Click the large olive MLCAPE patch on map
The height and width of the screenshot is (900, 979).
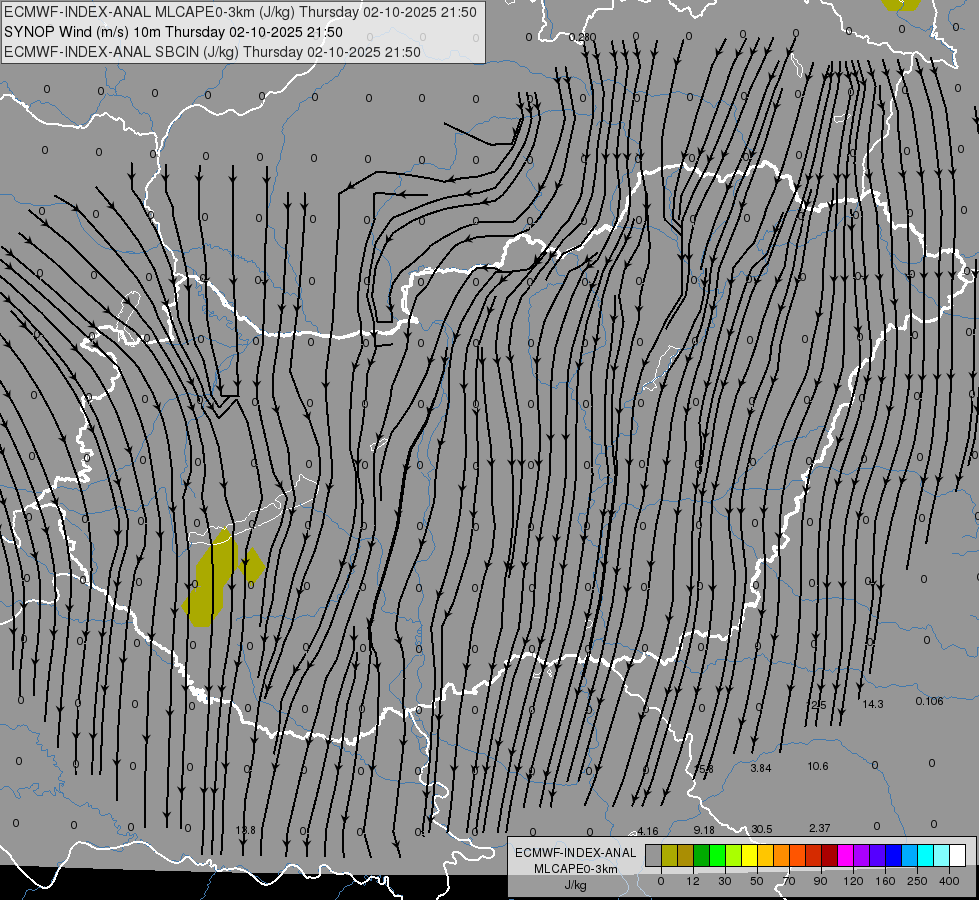(212, 578)
